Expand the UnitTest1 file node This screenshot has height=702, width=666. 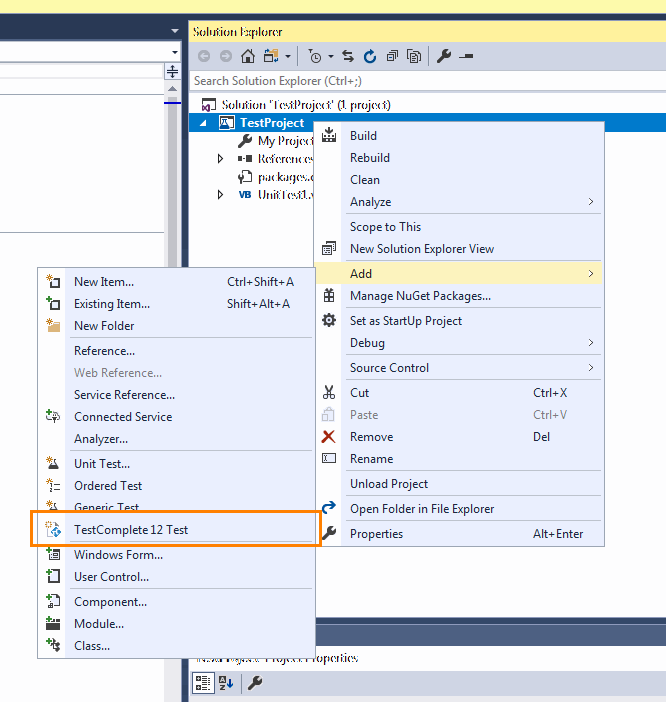pyautogui.click(x=221, y=195)
